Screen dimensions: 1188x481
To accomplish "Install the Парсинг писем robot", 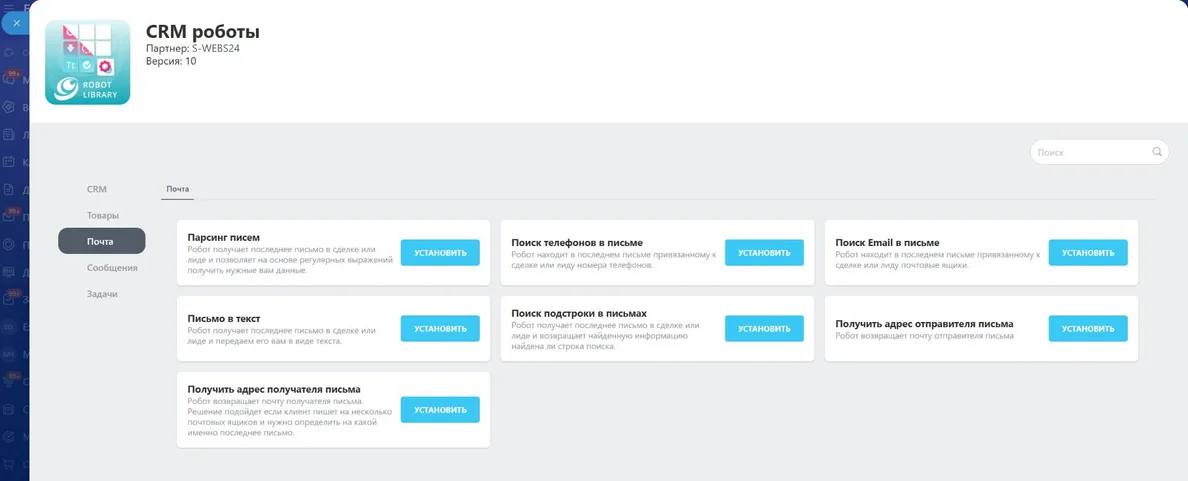I will click(x=440, y=253).
